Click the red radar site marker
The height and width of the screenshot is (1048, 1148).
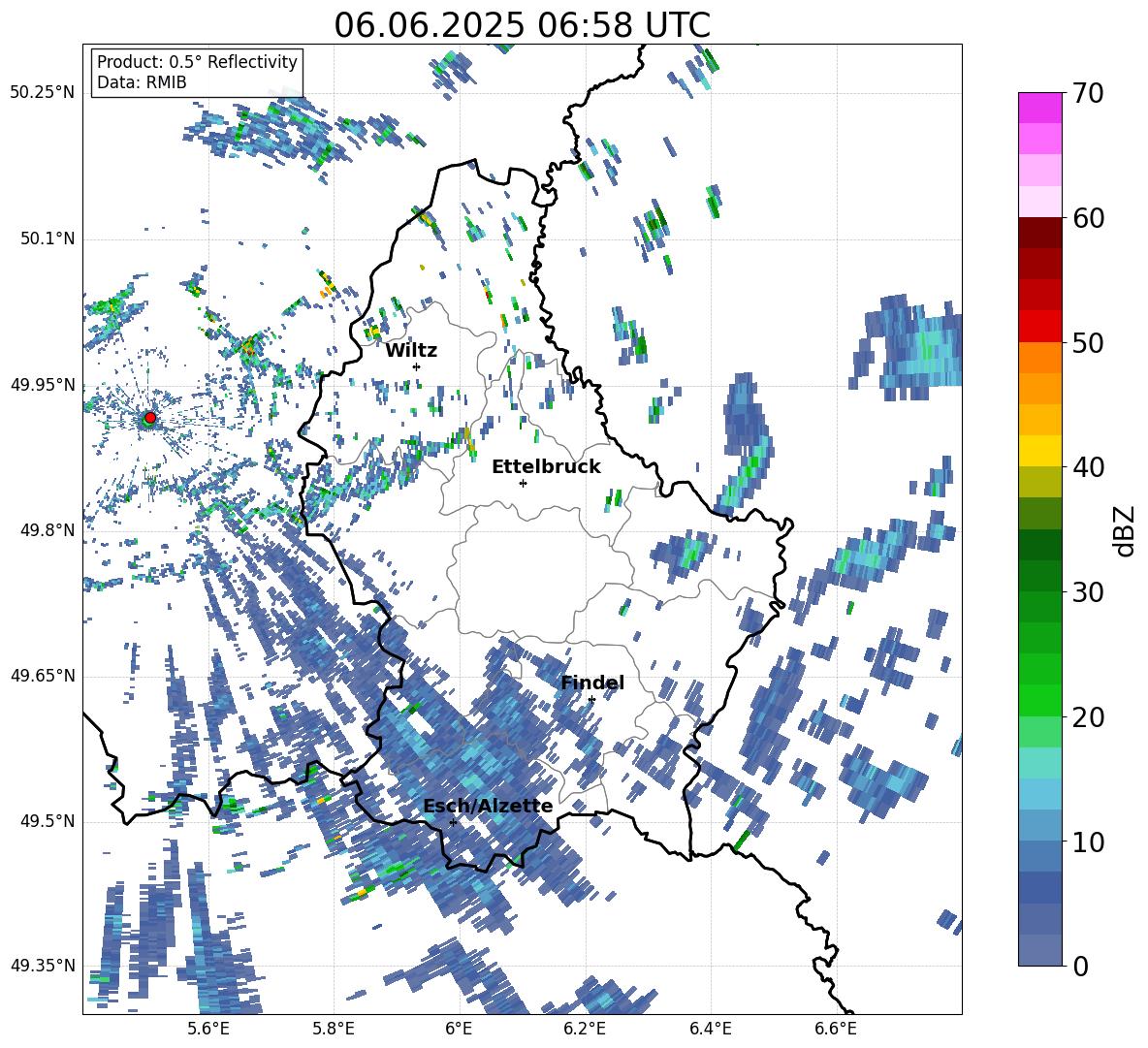click(x=150, y=418)
